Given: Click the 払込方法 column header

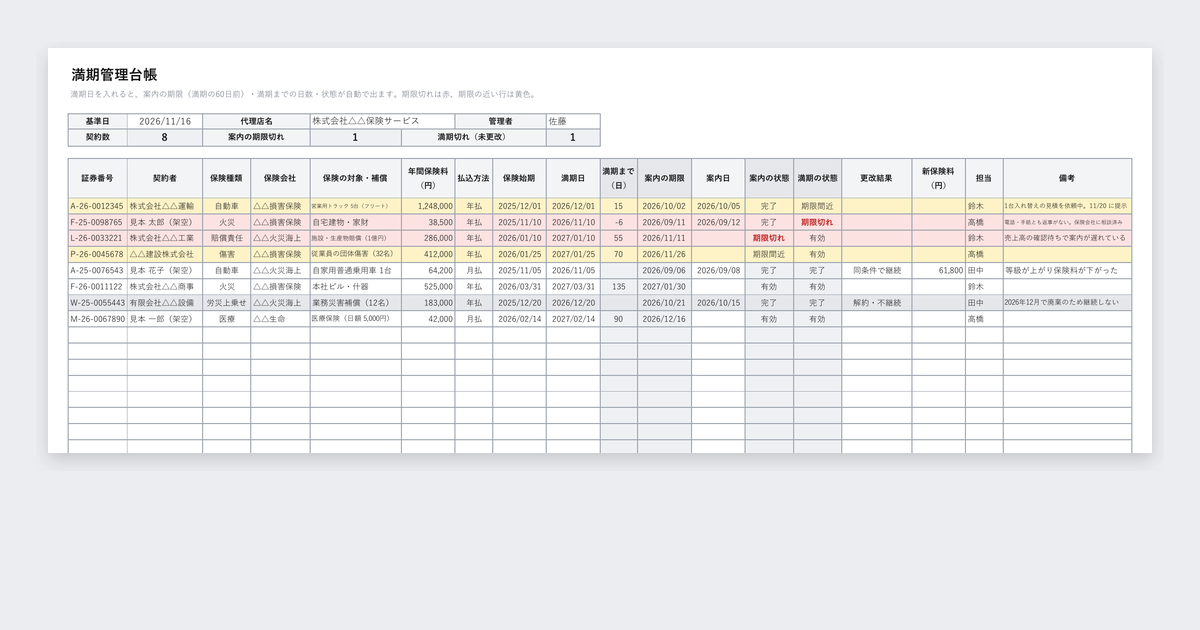Looking at the screenshot, I should click(473, 178).
